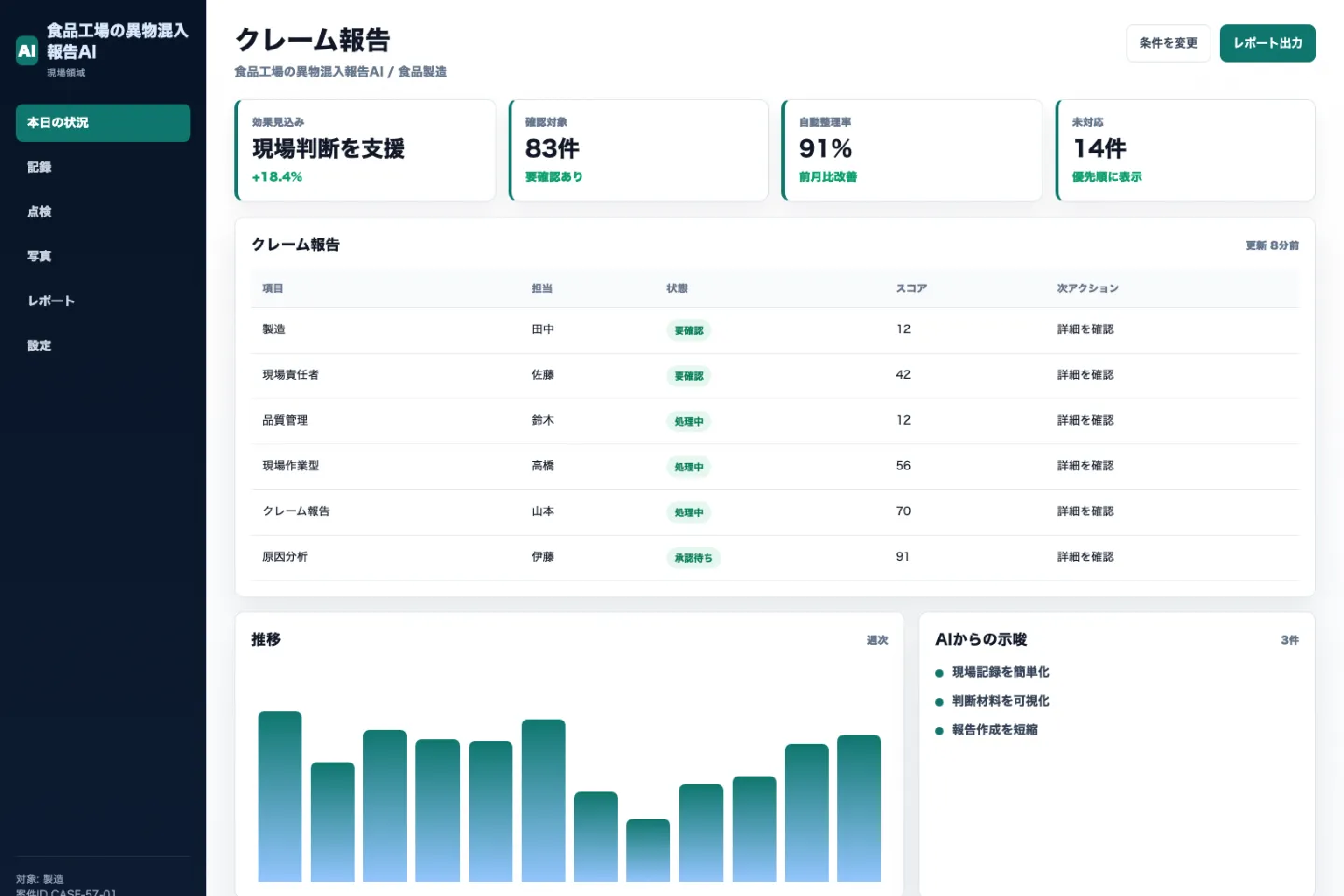Image resolution: width=1344 pixels, height=896 pixels.
Task: Click 詳細を確認 in the 現場作業型 row
Action: [x=1085, y=466]
